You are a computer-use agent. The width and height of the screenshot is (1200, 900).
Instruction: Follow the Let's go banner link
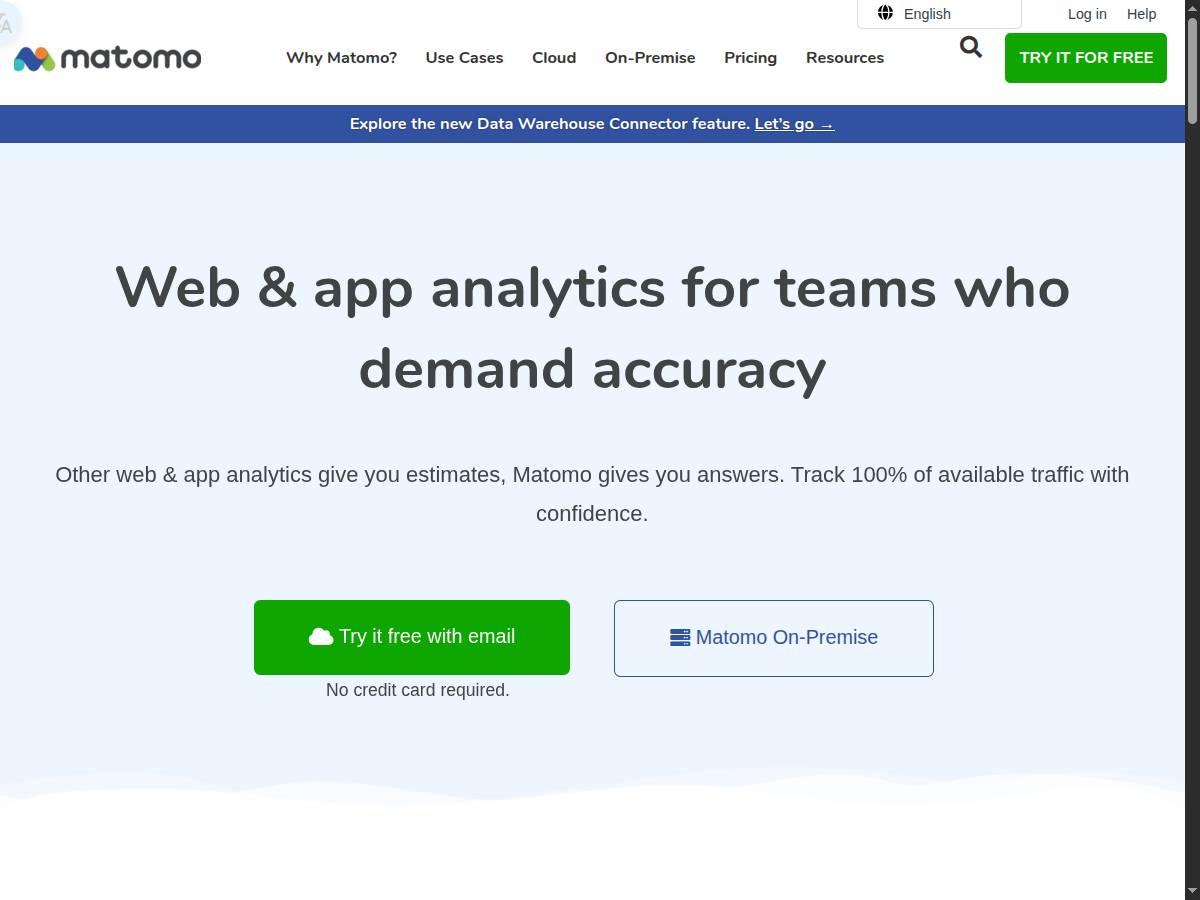pos(794,124)
